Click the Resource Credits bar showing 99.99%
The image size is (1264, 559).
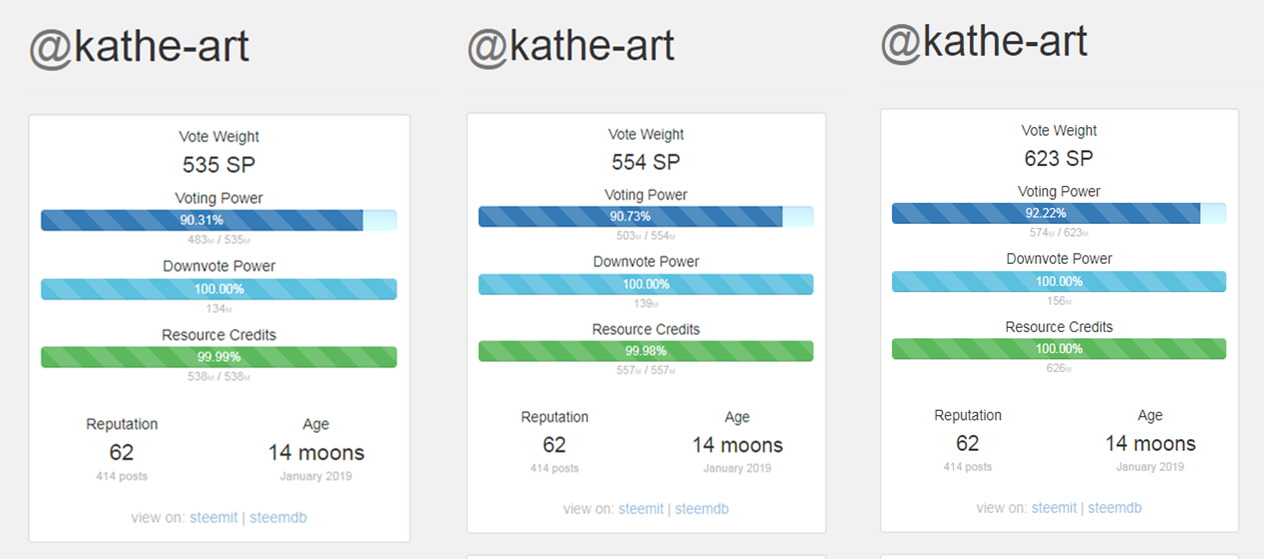pyautogui.click(x=218, y=357)
